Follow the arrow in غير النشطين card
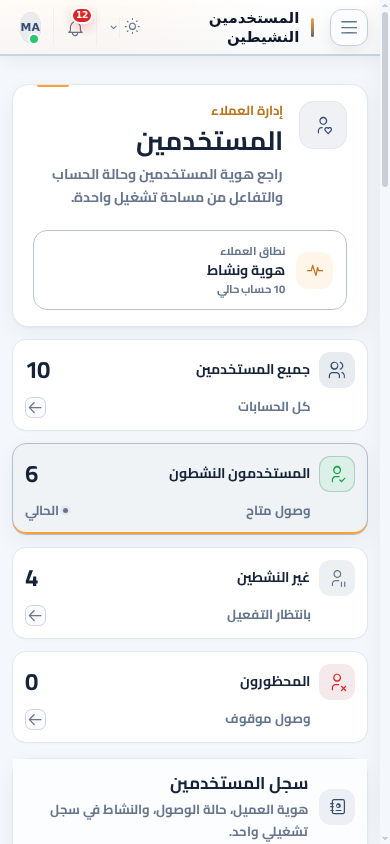The width and height of the screenshot is (390, 844). coord(36,616)
